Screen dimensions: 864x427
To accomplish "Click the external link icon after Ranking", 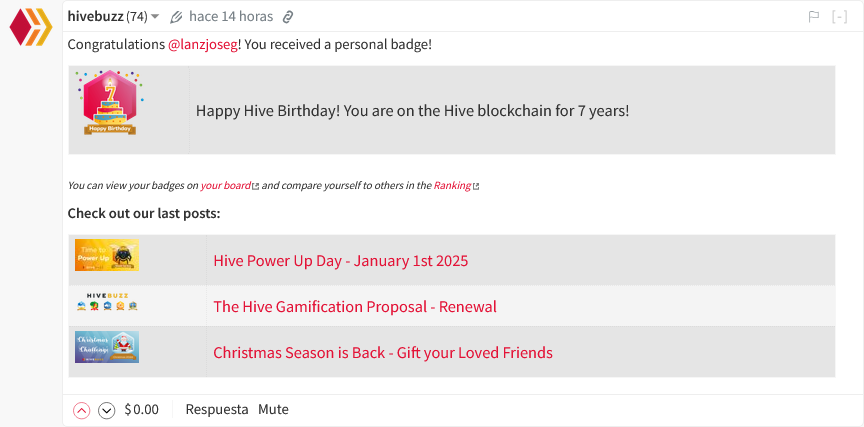I will [476, 187].
